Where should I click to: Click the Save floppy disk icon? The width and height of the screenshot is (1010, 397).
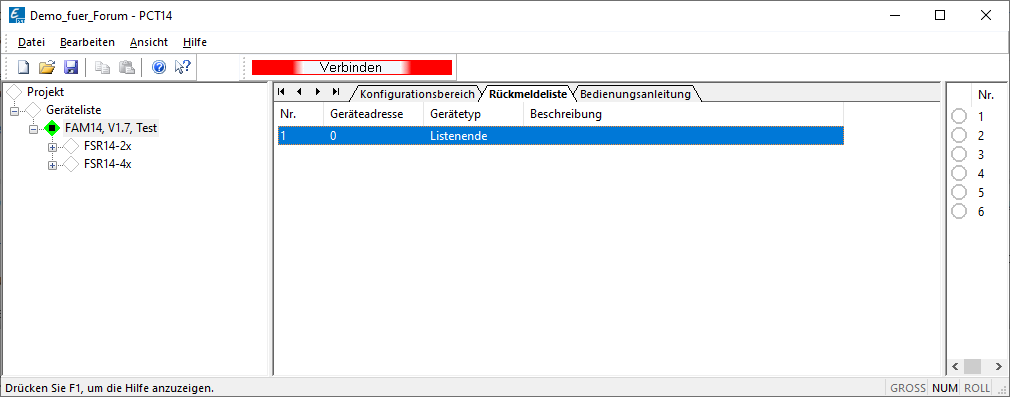[x=70, y=67]
